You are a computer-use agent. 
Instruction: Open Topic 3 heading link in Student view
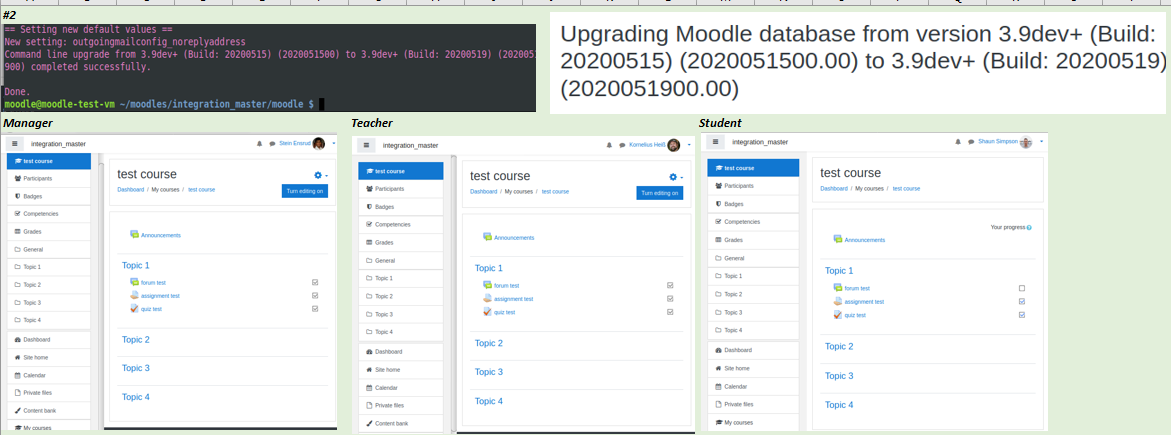click(839, 376)
